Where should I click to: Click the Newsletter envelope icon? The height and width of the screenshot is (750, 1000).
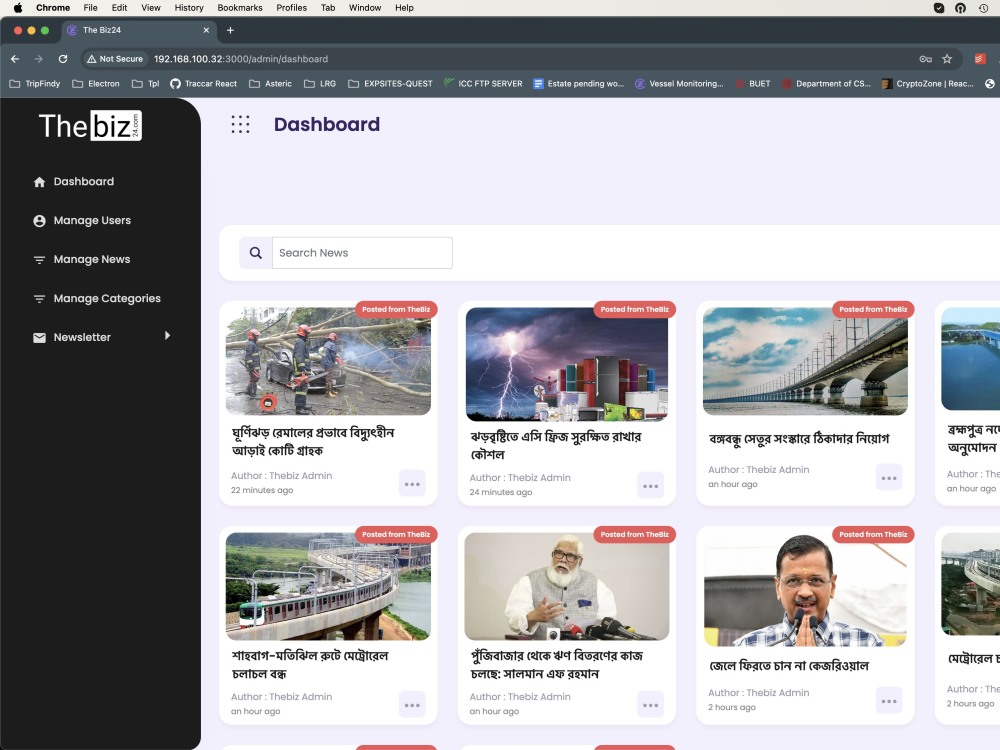pos(40,337)
